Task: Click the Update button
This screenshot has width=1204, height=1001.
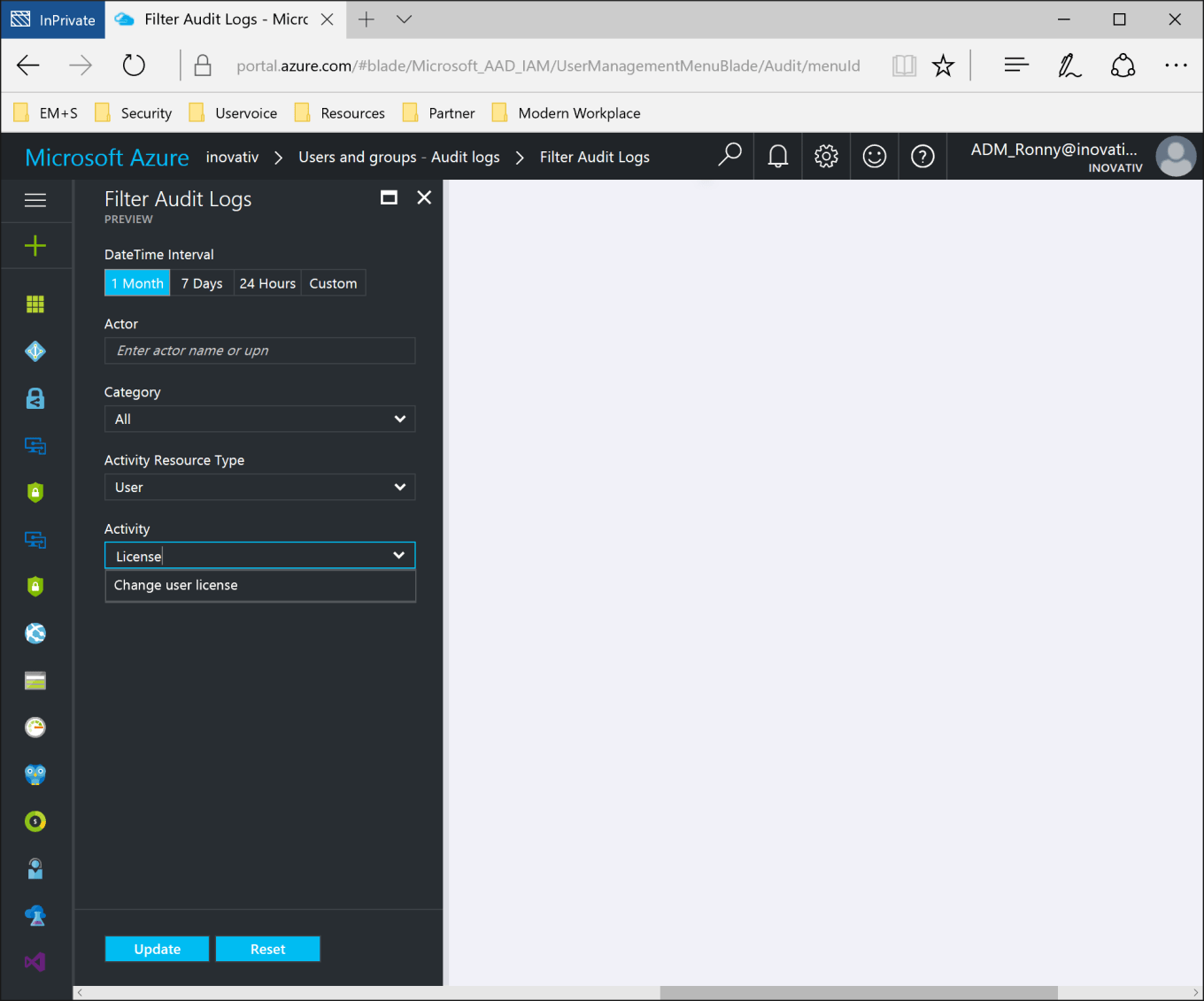Action: click(x=157, y=948)
